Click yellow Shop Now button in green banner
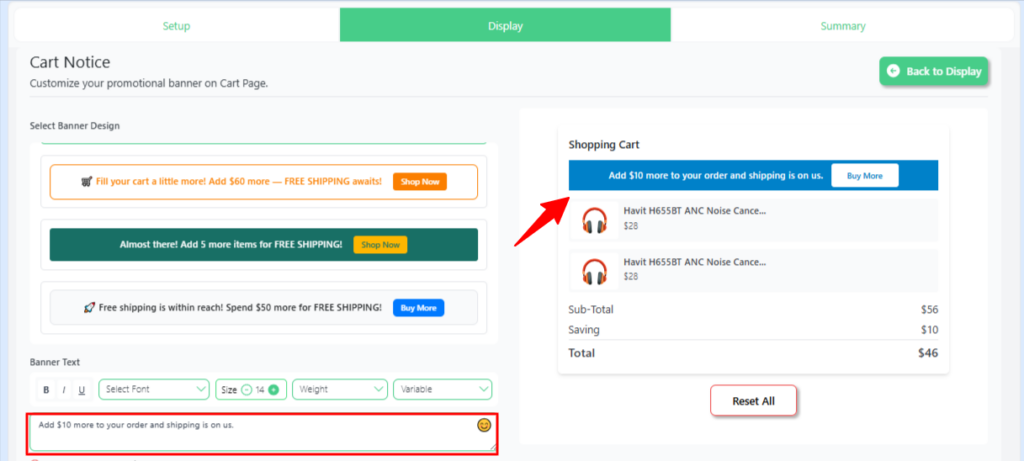Viewport: 1024px width, 461px height. pyautogui.click(x=380, y=245)
